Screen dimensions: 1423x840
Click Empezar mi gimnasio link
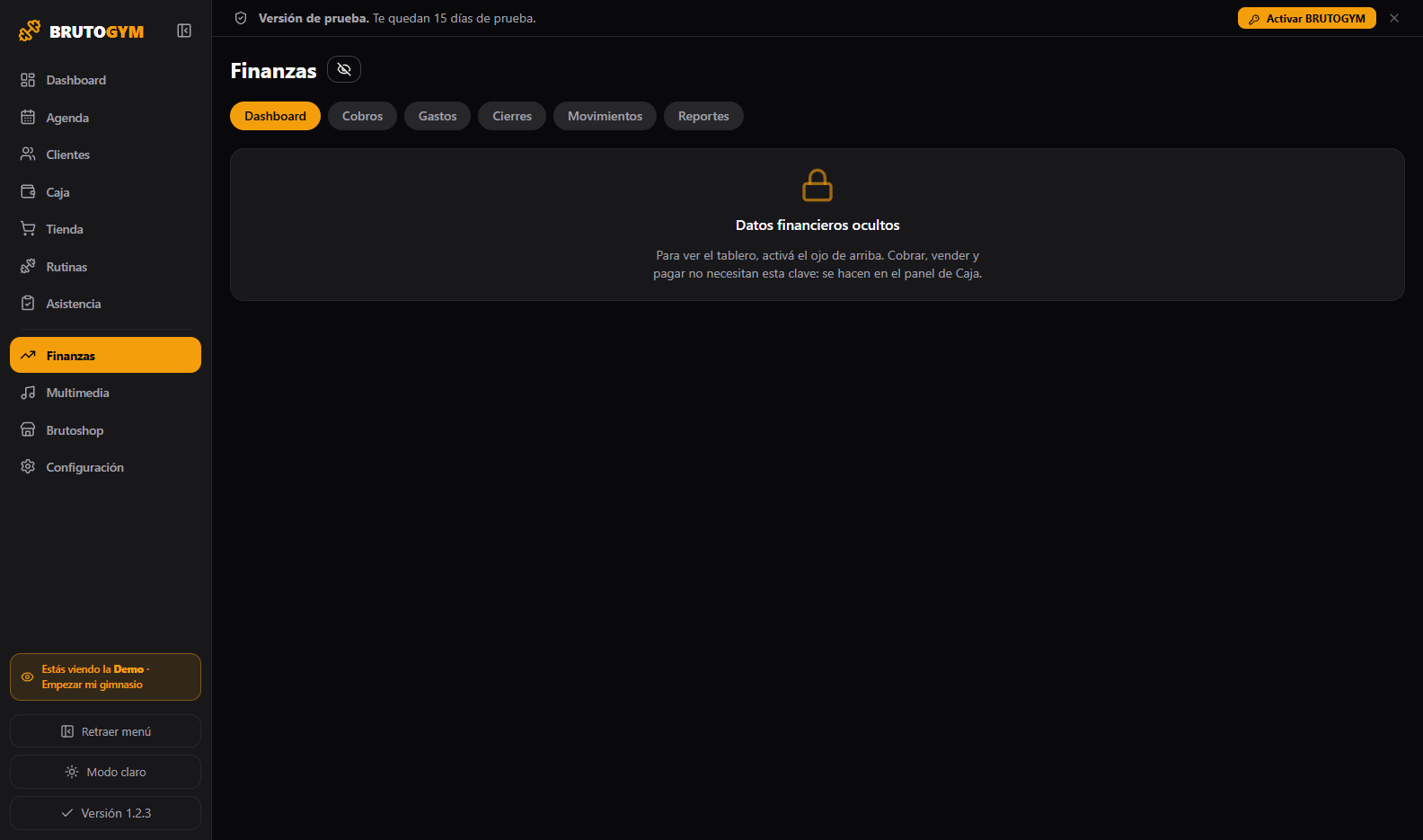pyautogui.click(x=92, y=685)
